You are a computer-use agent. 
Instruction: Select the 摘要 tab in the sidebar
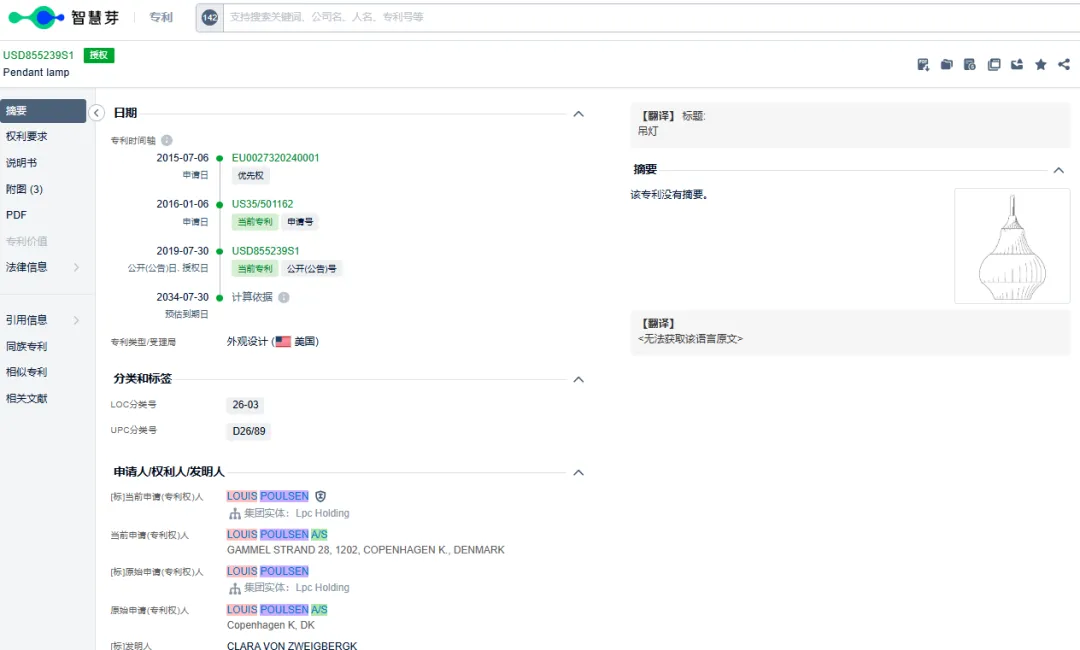(x=43, y=111)
